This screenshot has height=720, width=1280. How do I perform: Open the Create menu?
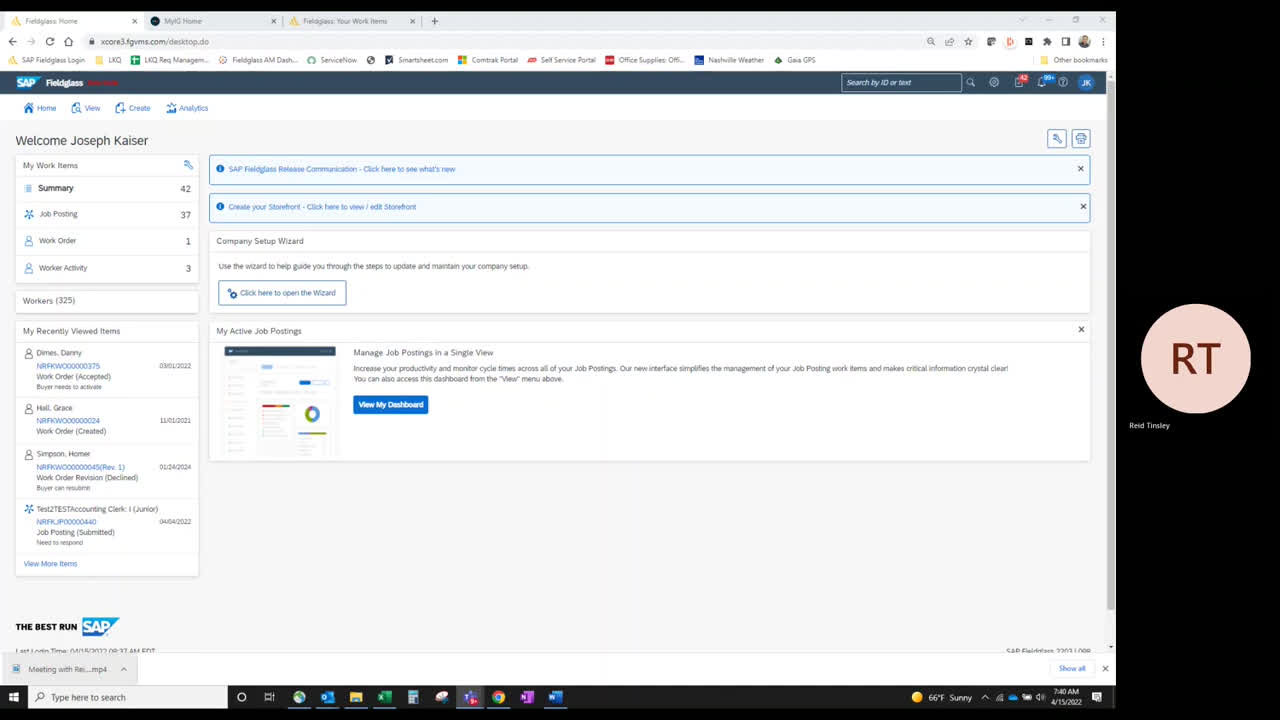pos(133,108)
